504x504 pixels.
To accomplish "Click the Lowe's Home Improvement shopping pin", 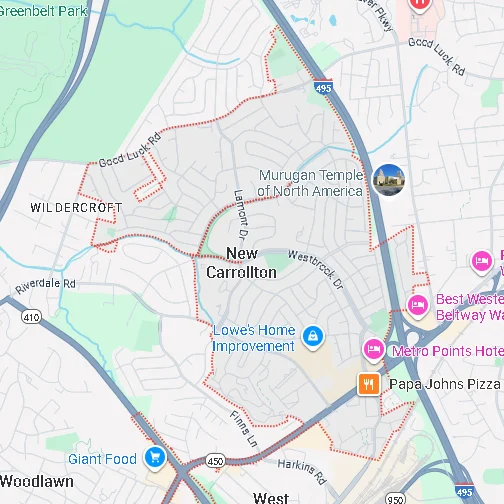I will pos(313,337).
